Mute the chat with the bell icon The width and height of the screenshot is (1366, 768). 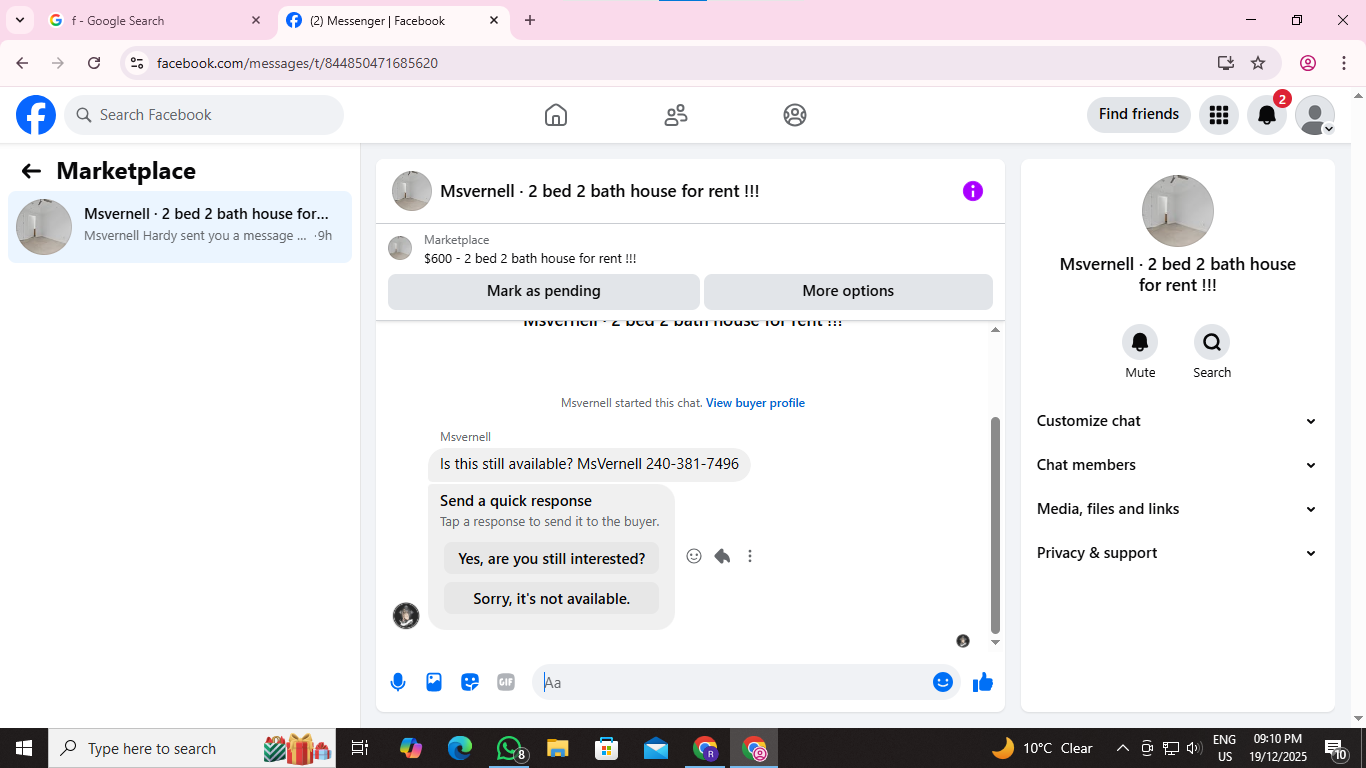coord(1140,342)
